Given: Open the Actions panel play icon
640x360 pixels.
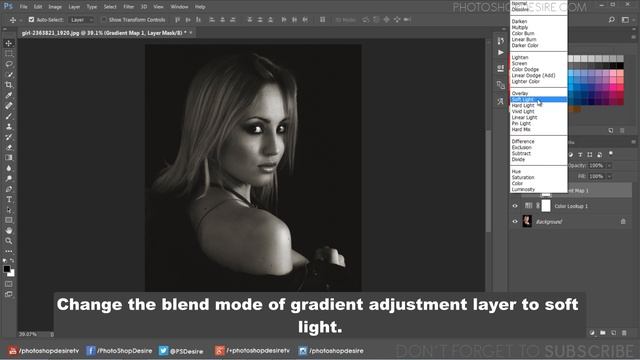Looking at the screenshot, I should tap(501, 53).
